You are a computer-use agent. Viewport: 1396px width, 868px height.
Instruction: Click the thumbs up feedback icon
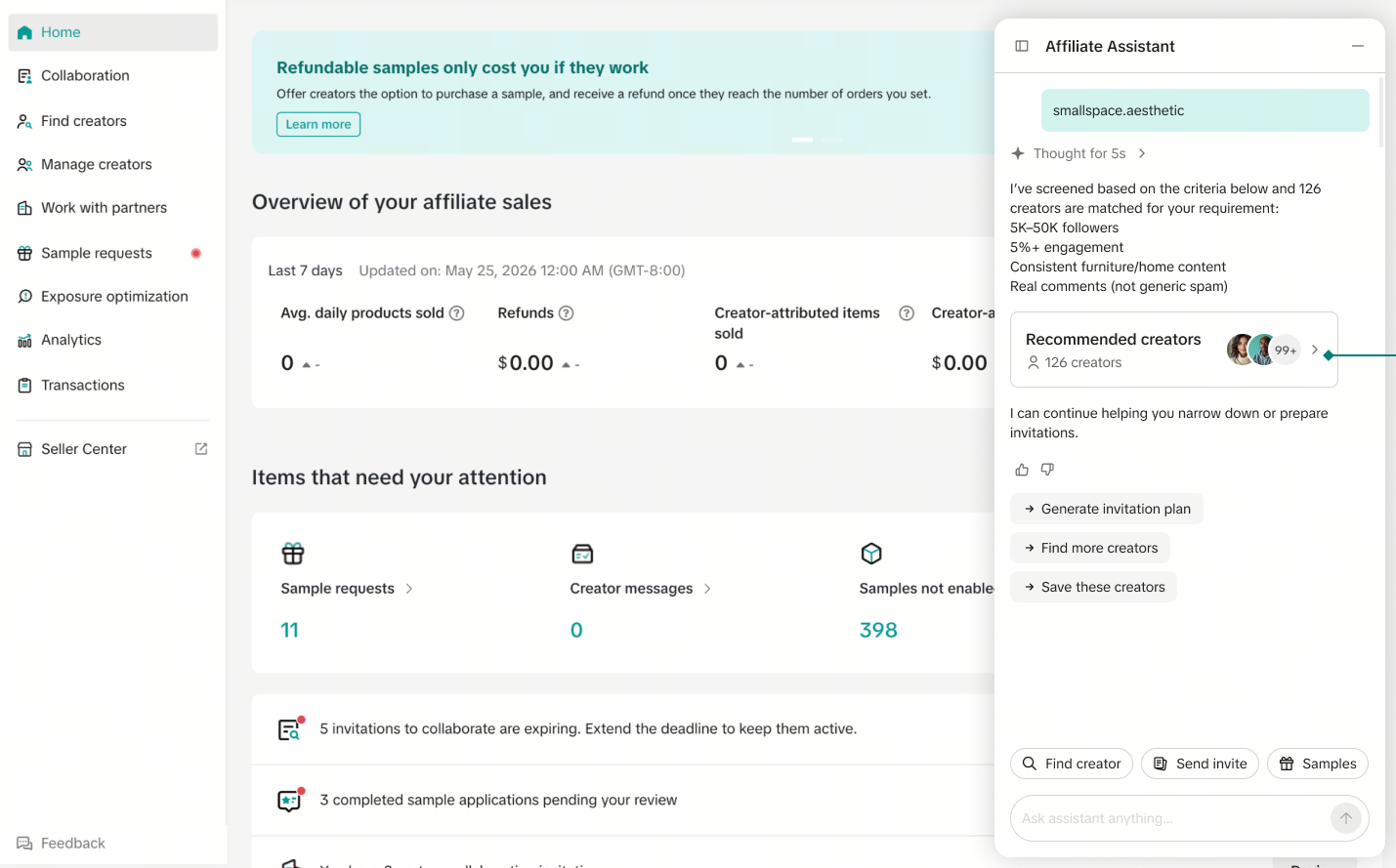click(1022, 470)
